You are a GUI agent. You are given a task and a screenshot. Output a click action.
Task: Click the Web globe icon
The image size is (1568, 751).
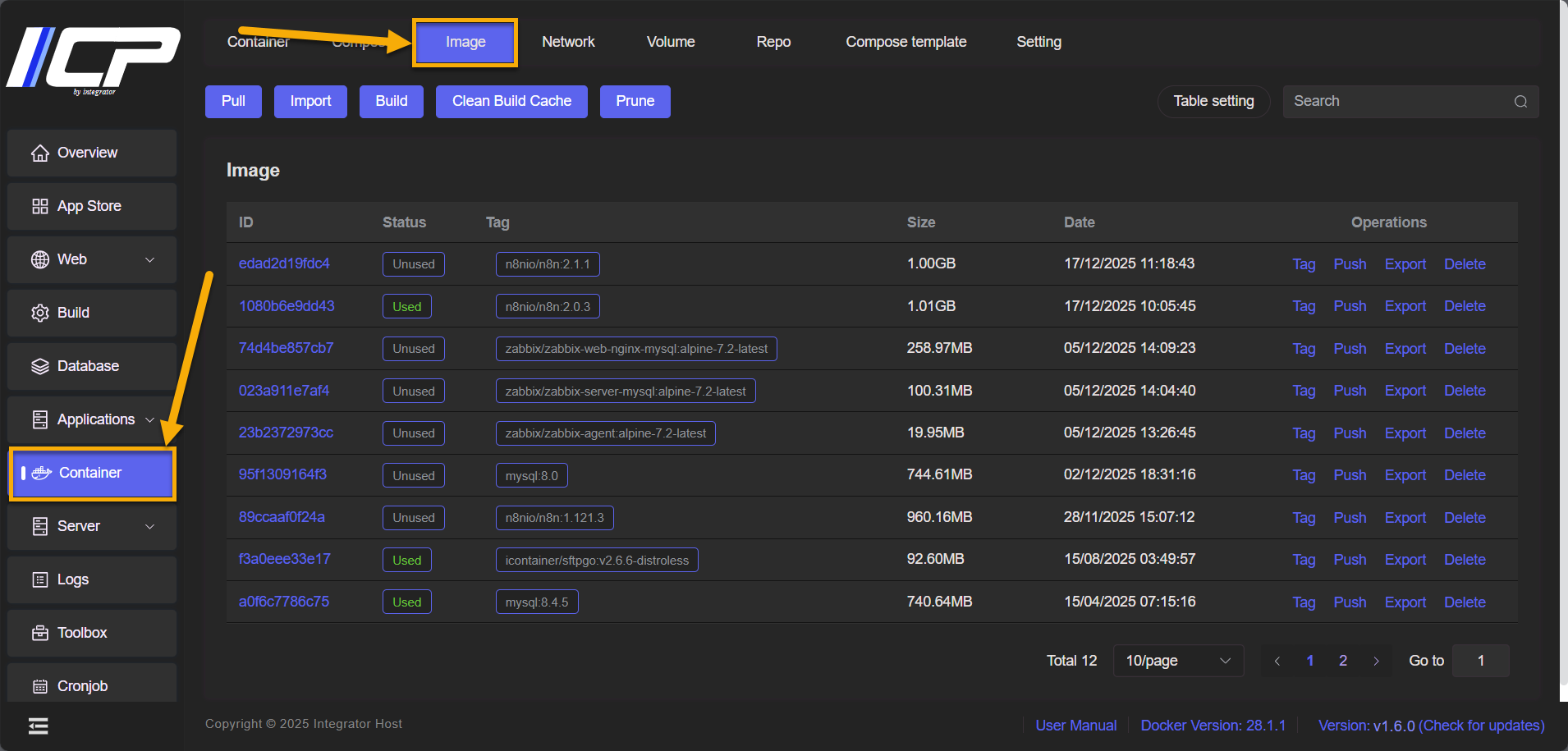pos(39,259)
